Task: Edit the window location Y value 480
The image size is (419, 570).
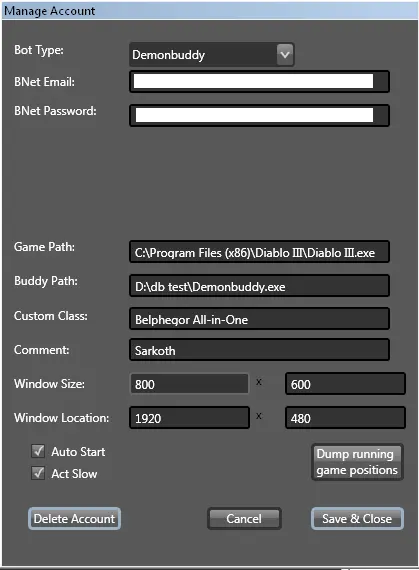Action: (x=345, y=418)
